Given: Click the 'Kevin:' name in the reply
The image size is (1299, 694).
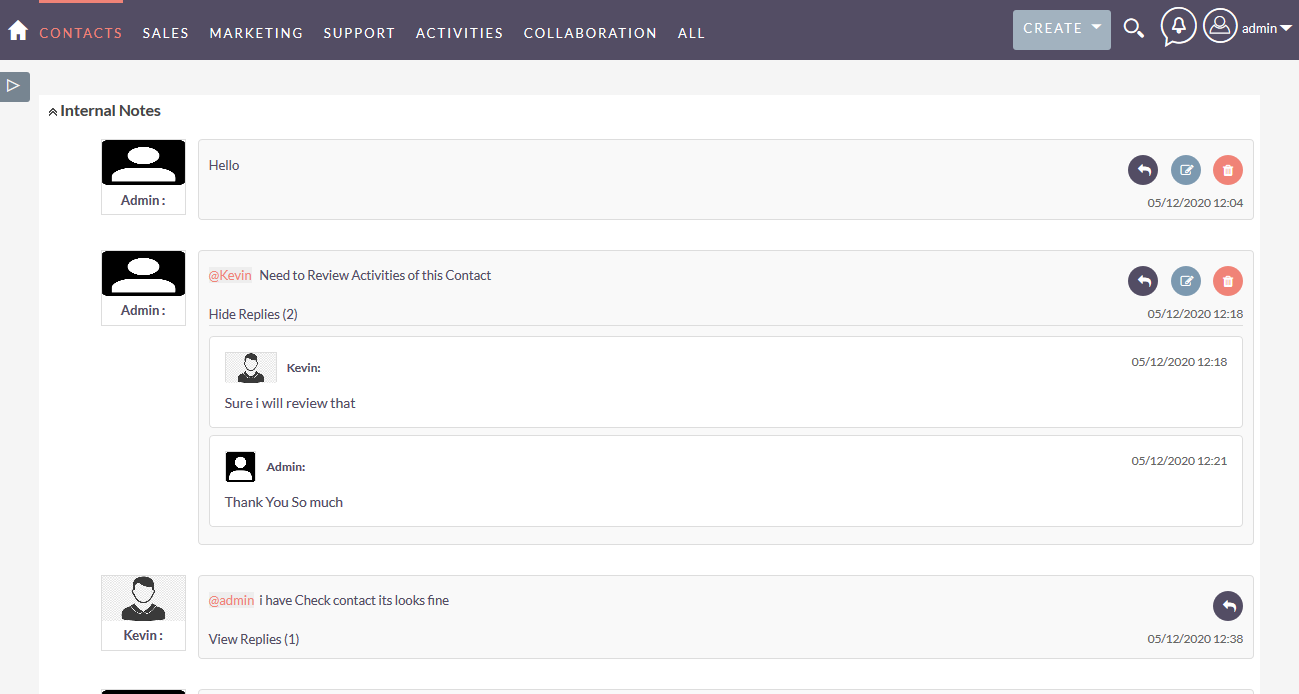Looking at the screenshot, I should pos(304,368).
